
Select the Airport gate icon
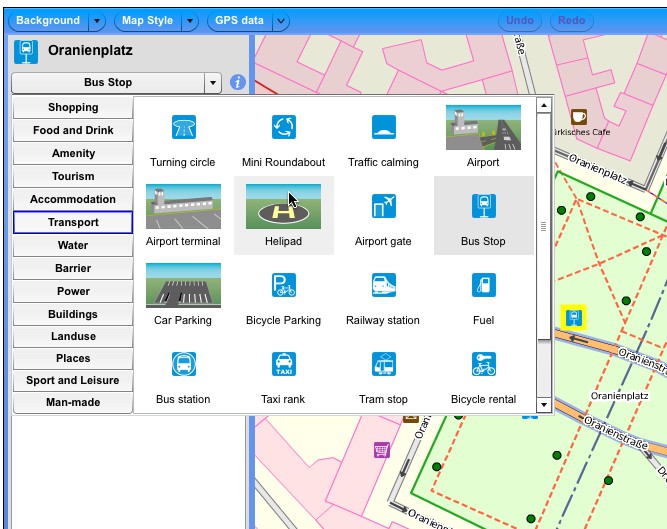pyautogui.click(x=383, y=206)
